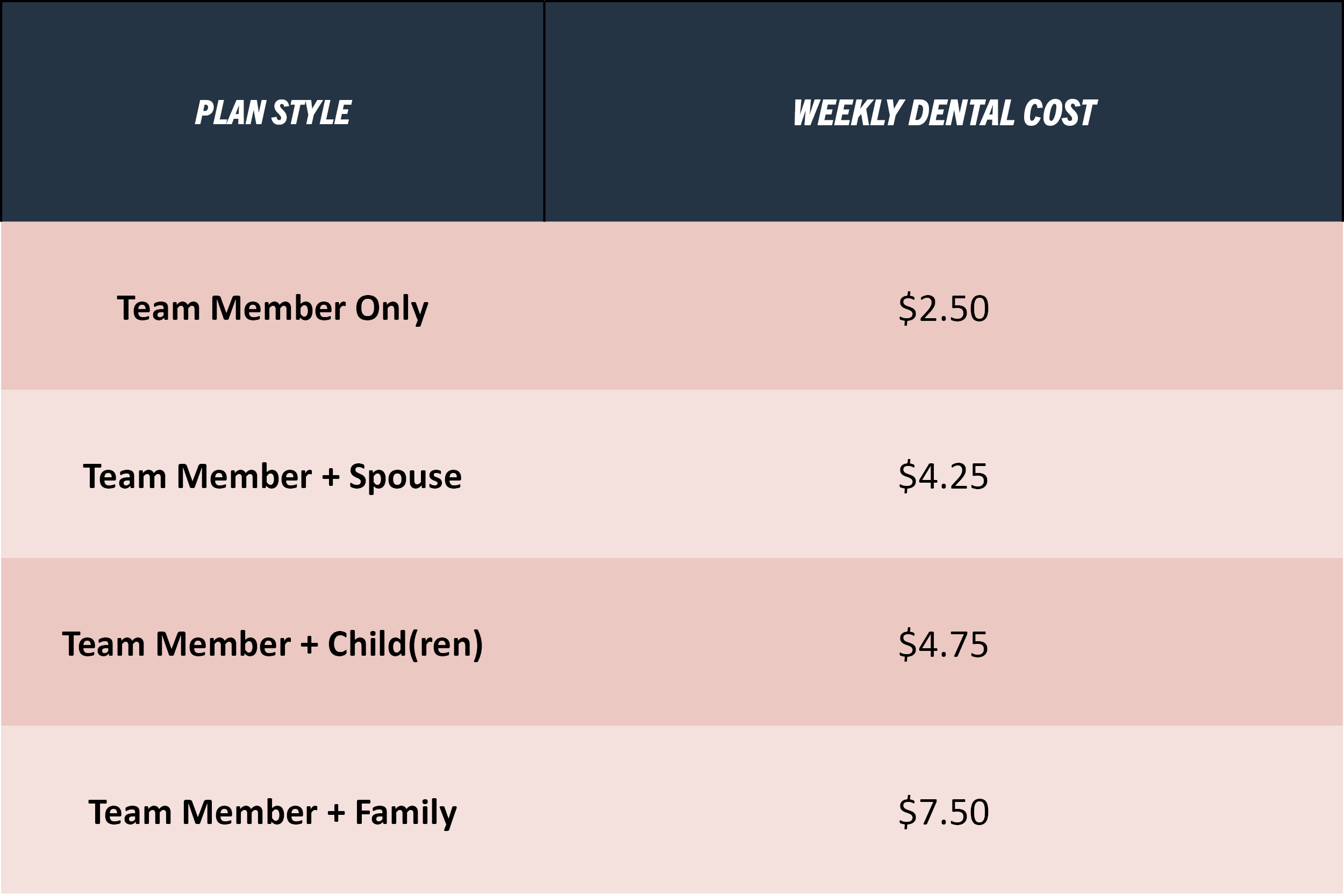Click the $4.25 weekly cost
The height and width of the screenshot is (896, 1344).
point(943,476)
